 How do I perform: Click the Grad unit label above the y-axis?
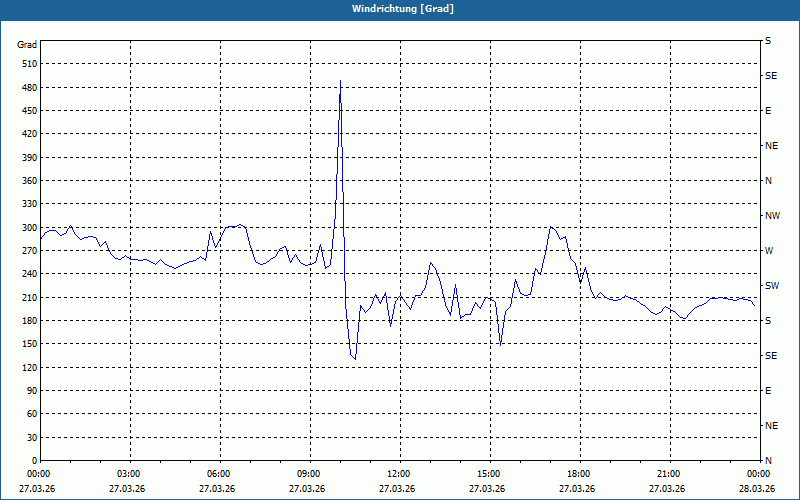pos(27,45)
